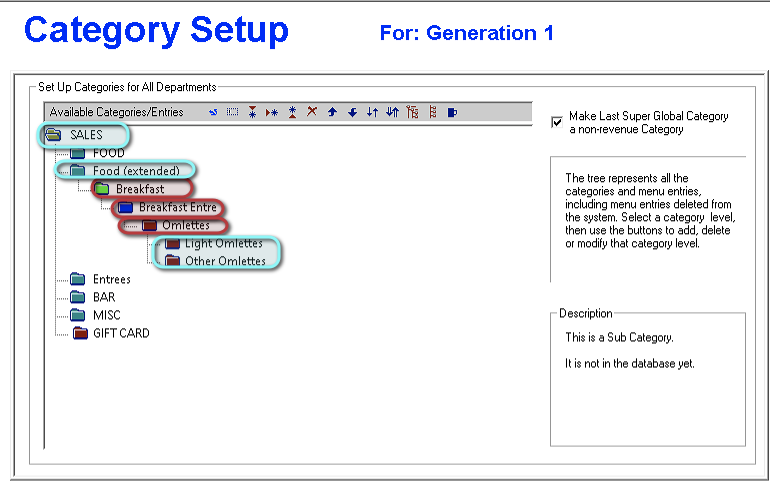This screenshot has height=482, width=770.
Task: Click the collapse tree branches icon
Action: point(433,112)
